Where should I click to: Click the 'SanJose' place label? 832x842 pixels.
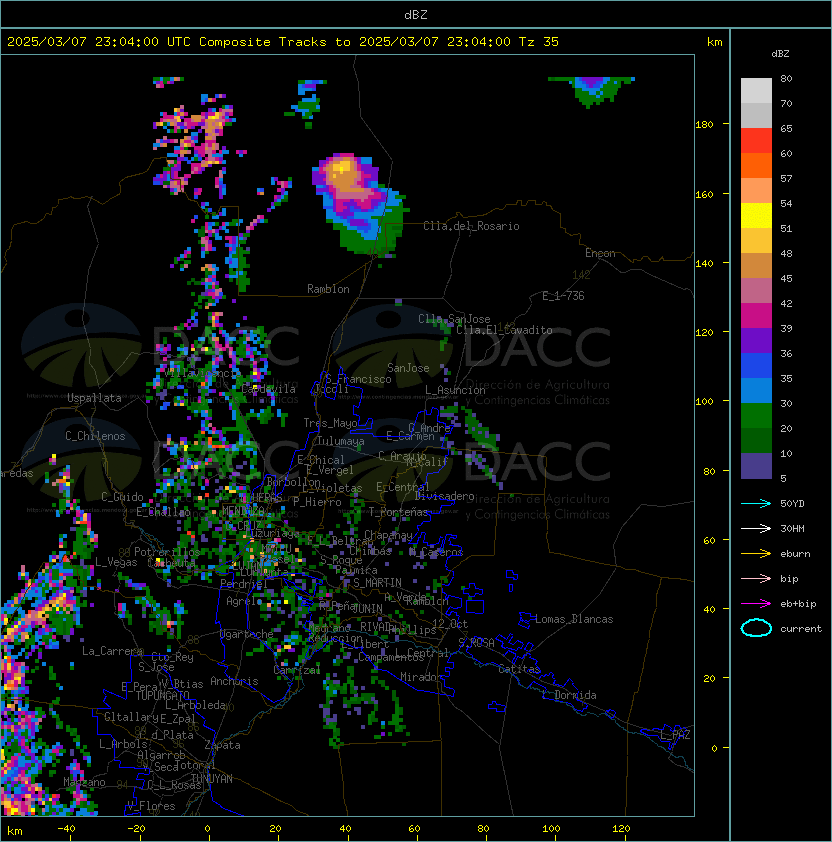click(x=408, y=368)
